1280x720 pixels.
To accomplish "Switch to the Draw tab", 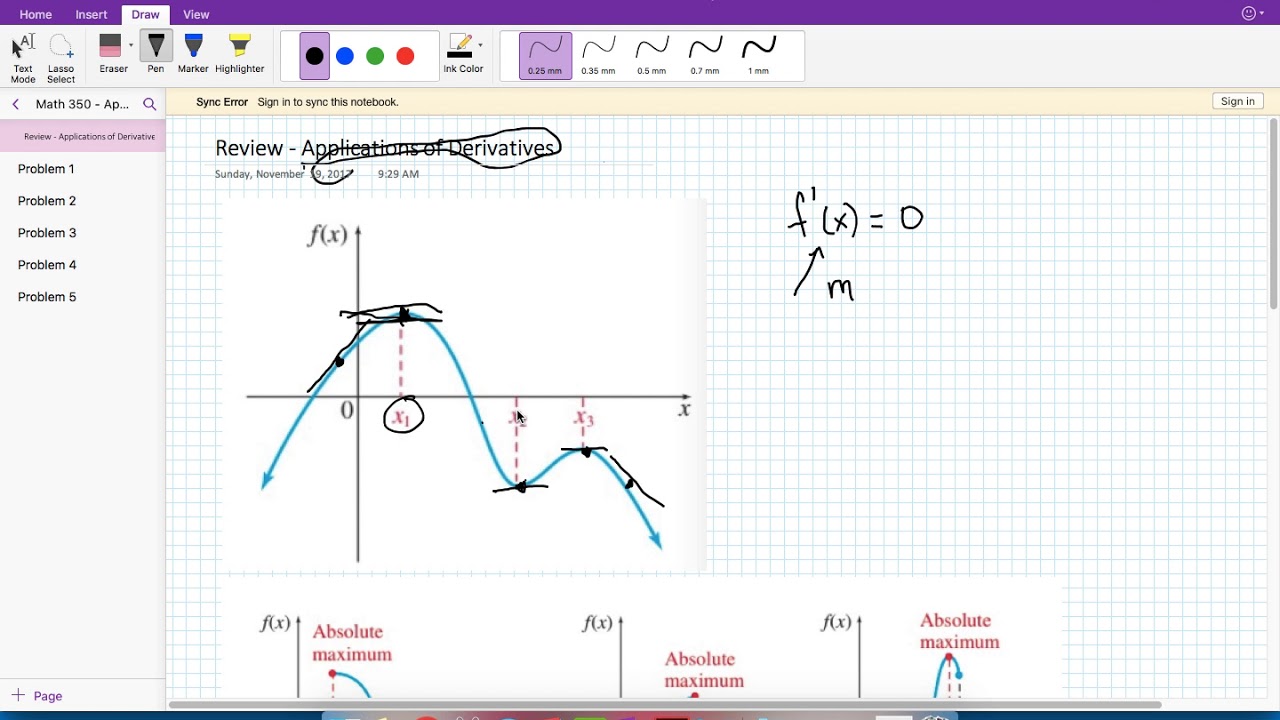I will coord(145,14).
